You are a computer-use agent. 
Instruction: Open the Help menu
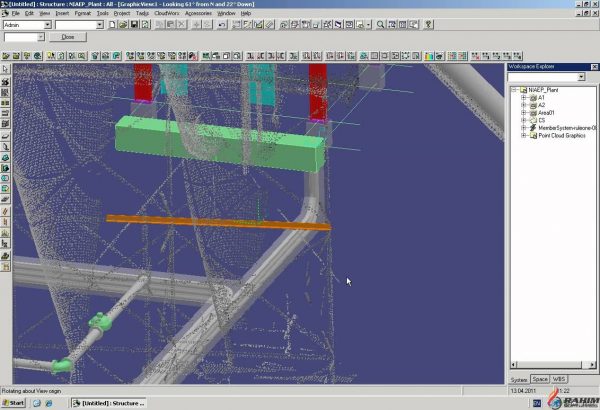coord(246,13)
